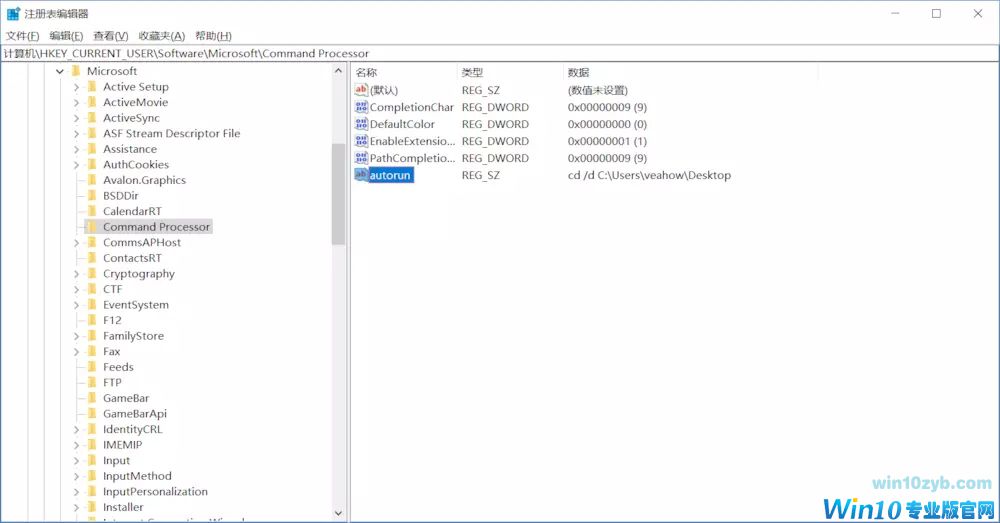Expand the InputMethod key
Image resolution: width=1000 pixels, height=523 pixels.
[76, 476]
